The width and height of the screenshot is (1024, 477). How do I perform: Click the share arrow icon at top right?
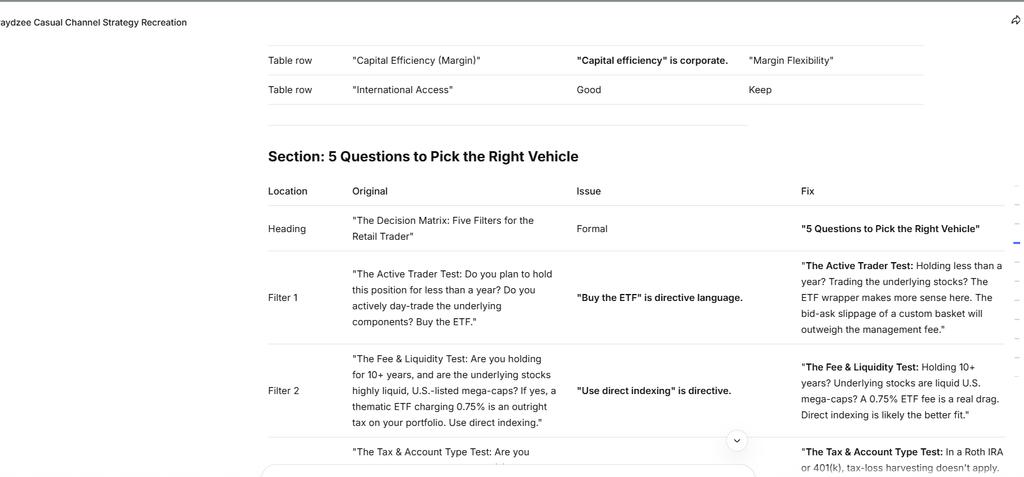pyautogui.click(x=1016, y=21)
